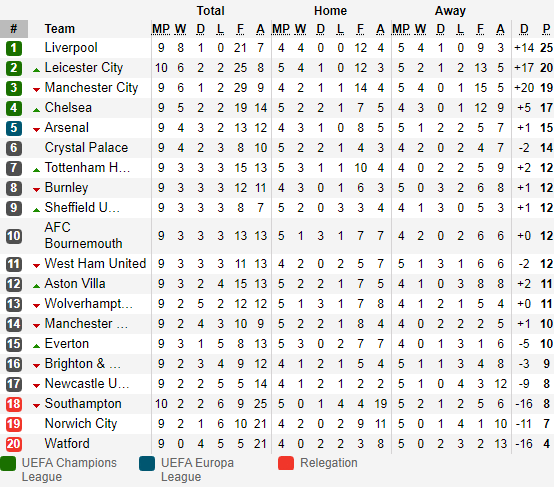Open the Liverpool team link
Screen dimensions: 554x487
(x=71, y=48)
